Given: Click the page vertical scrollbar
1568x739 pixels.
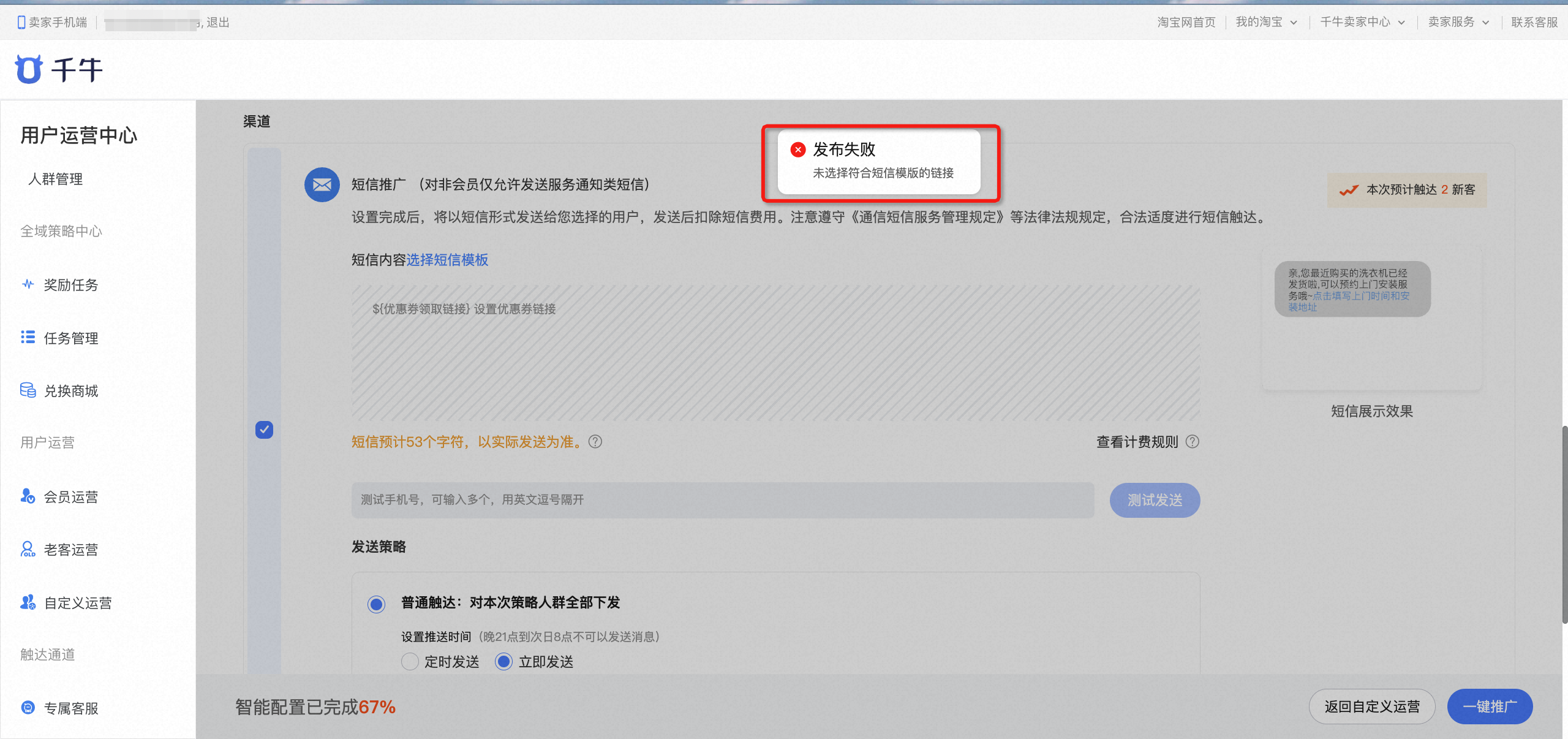Looking at the screenshot, I should 1564,525.
